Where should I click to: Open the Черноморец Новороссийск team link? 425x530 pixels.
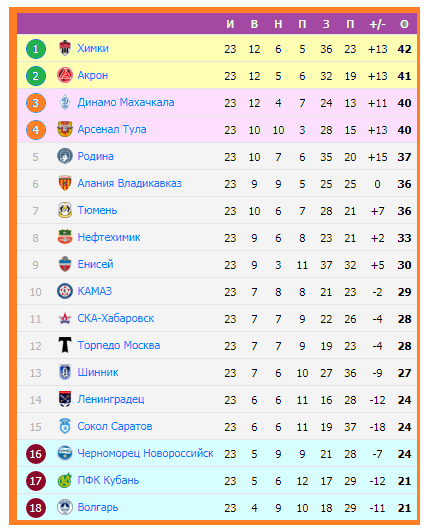(x=145, y=453)
